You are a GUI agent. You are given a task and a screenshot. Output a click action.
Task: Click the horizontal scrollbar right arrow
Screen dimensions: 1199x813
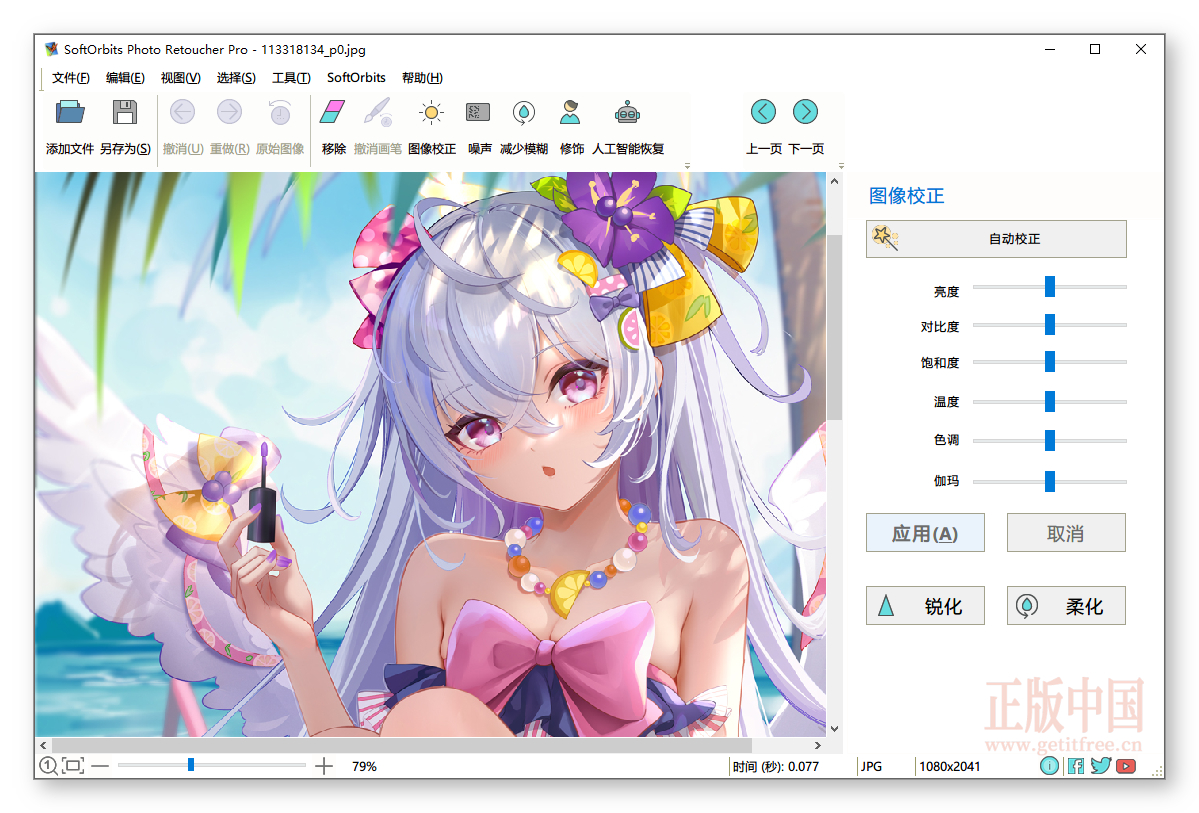click(x=817, y=745)
